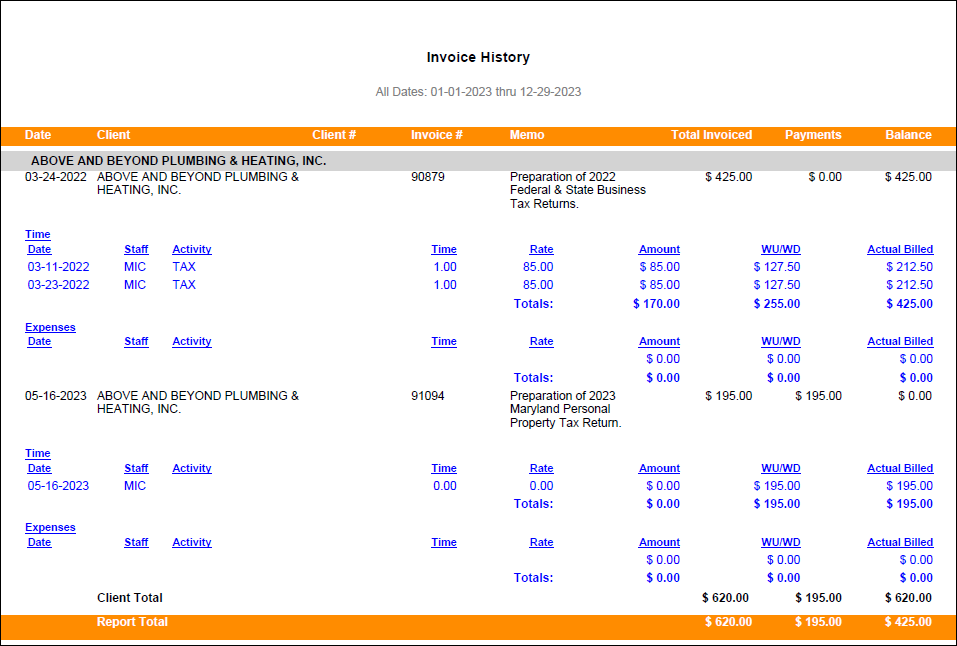This screenshot has width=957, height=646.
Task: Click the Client # column header
Action: pyautogui.click(x=334, y=135)
